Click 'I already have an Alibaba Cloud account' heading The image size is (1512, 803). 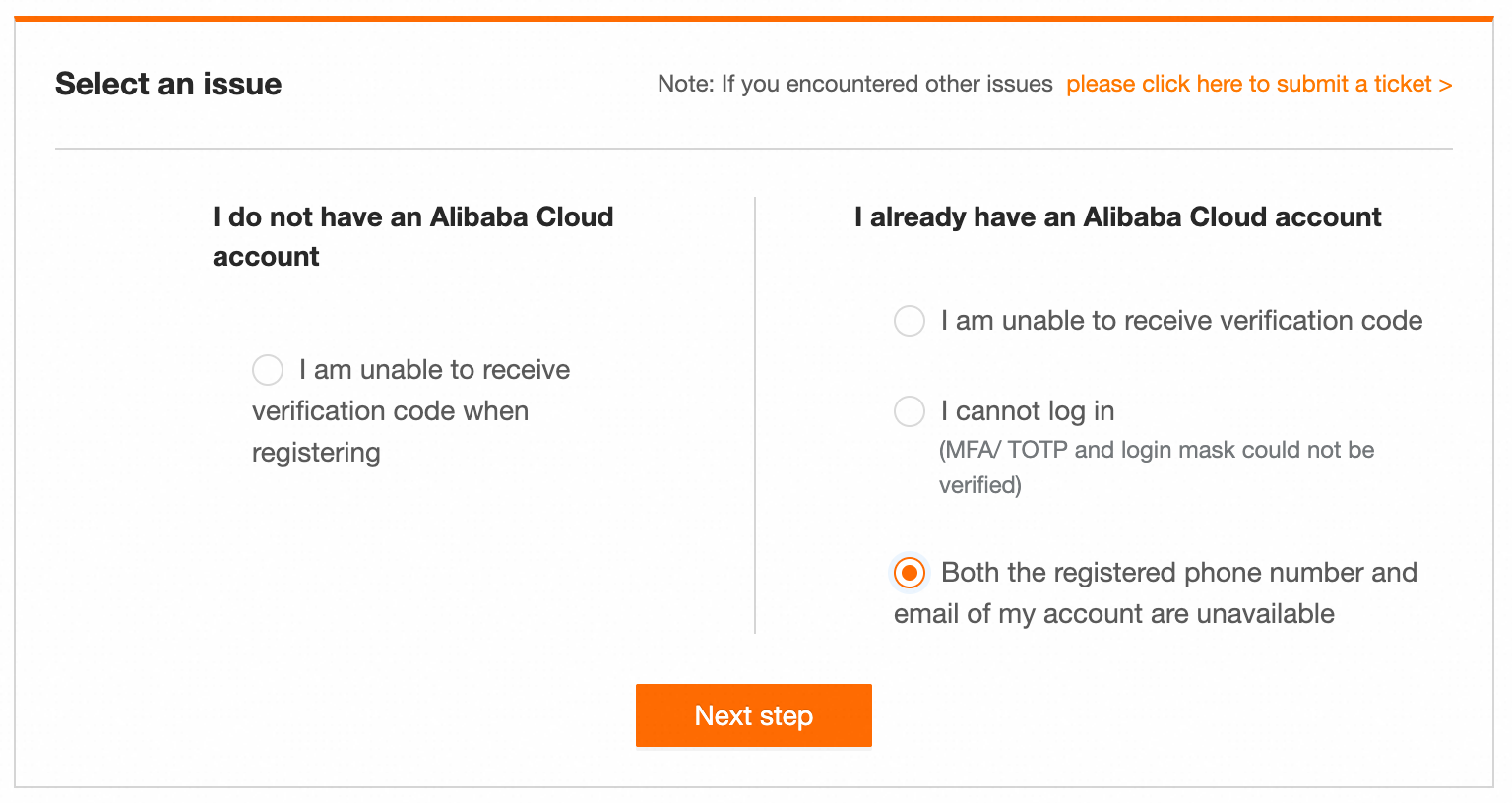1117,217
